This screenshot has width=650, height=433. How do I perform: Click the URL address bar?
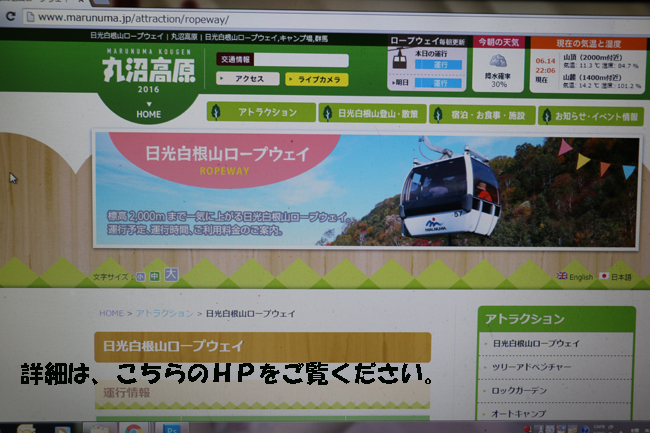336,19
